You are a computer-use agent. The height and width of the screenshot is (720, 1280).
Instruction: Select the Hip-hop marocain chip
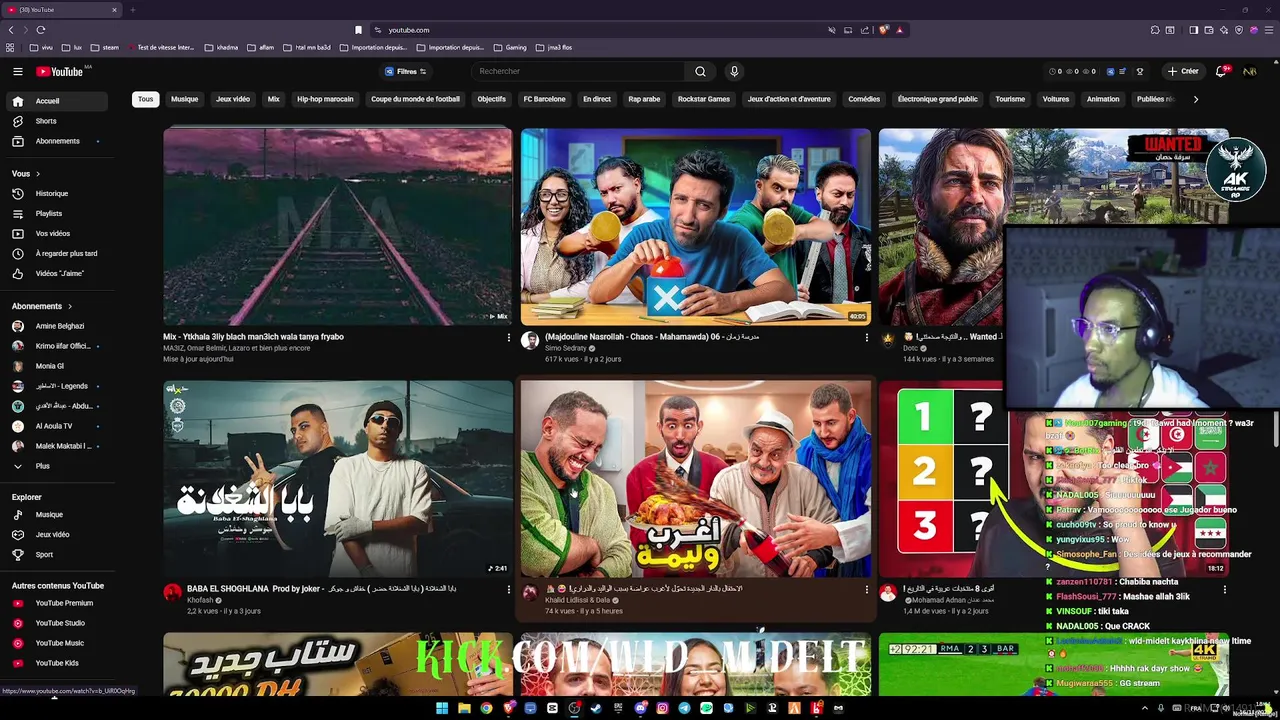(x=325, y=99)
